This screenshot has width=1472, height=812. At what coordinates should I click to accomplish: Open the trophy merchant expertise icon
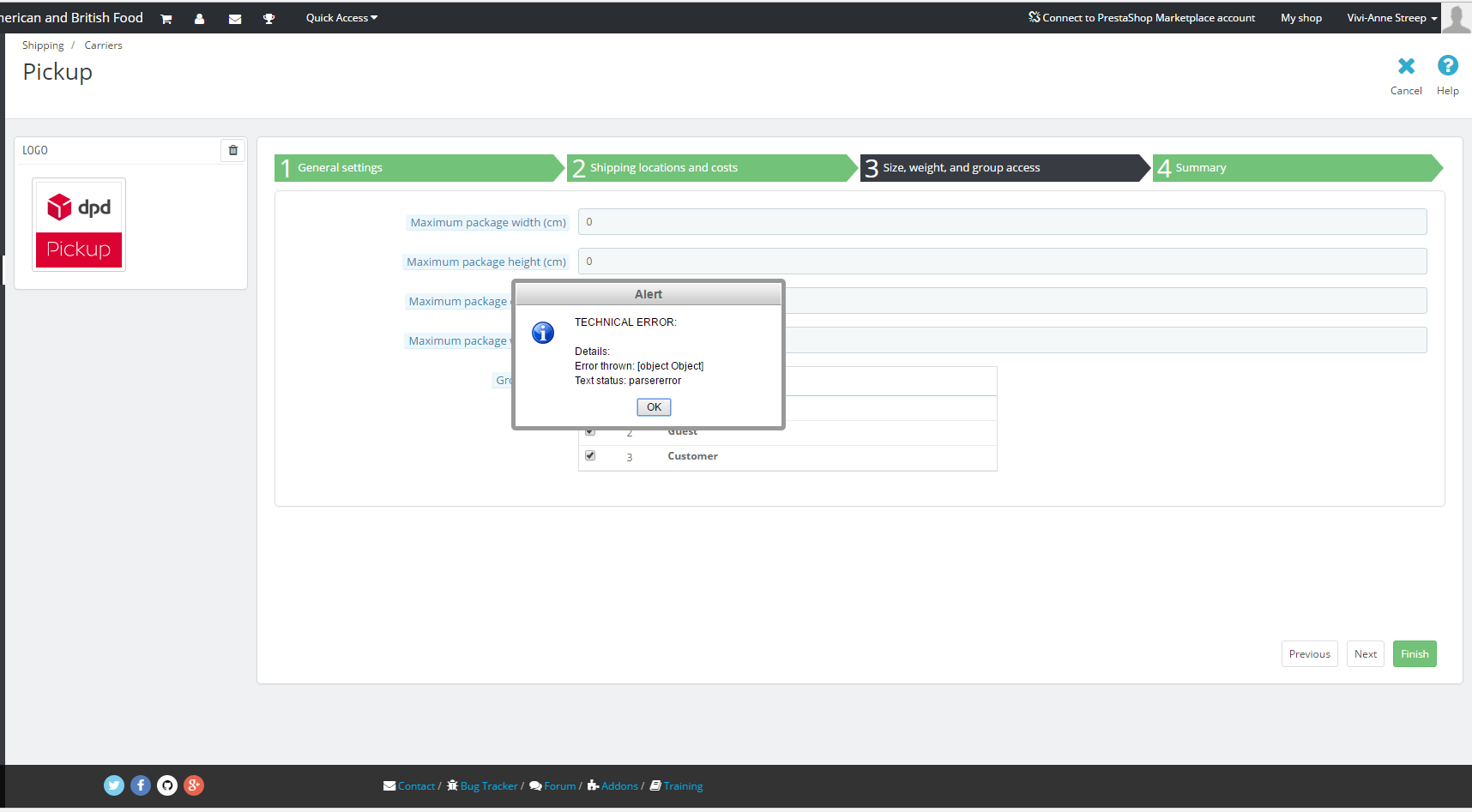coord(269,19)
